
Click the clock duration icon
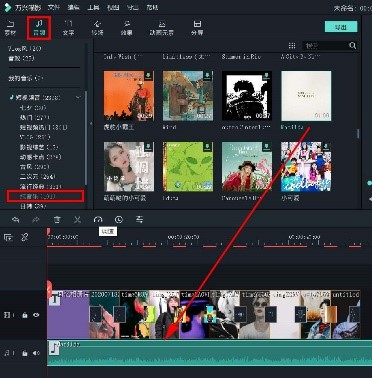click(x=119, y=219)
